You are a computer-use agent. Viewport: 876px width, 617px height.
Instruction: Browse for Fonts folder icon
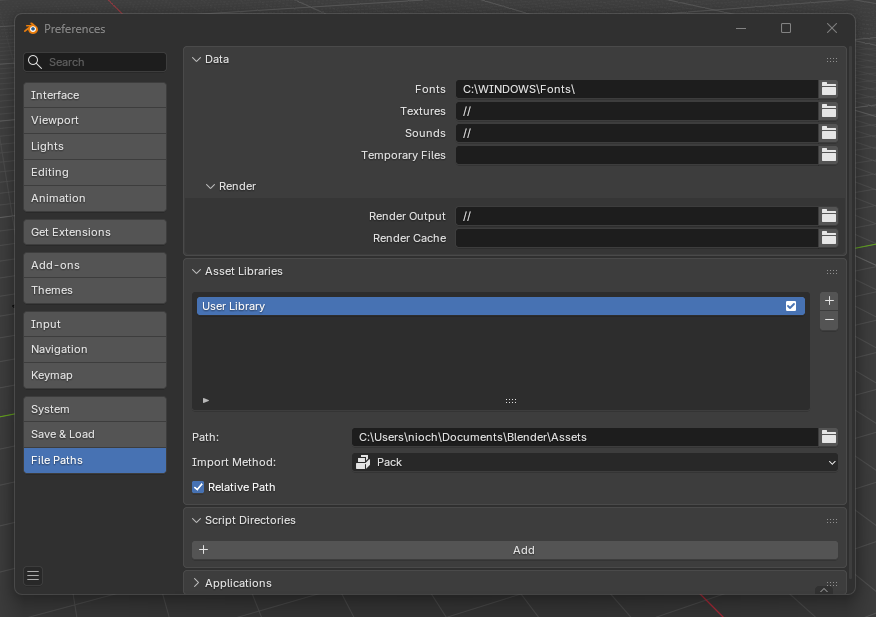(x=829, y=89)
